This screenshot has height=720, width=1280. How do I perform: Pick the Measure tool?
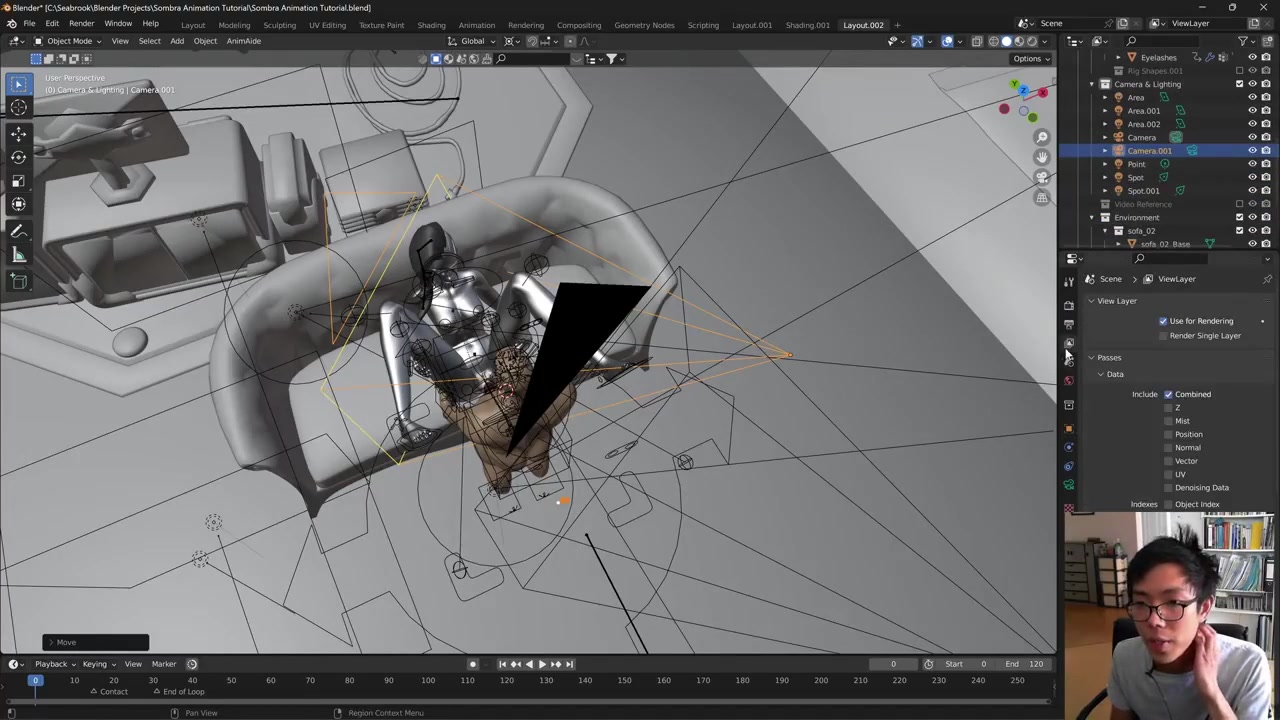point(18,255)
